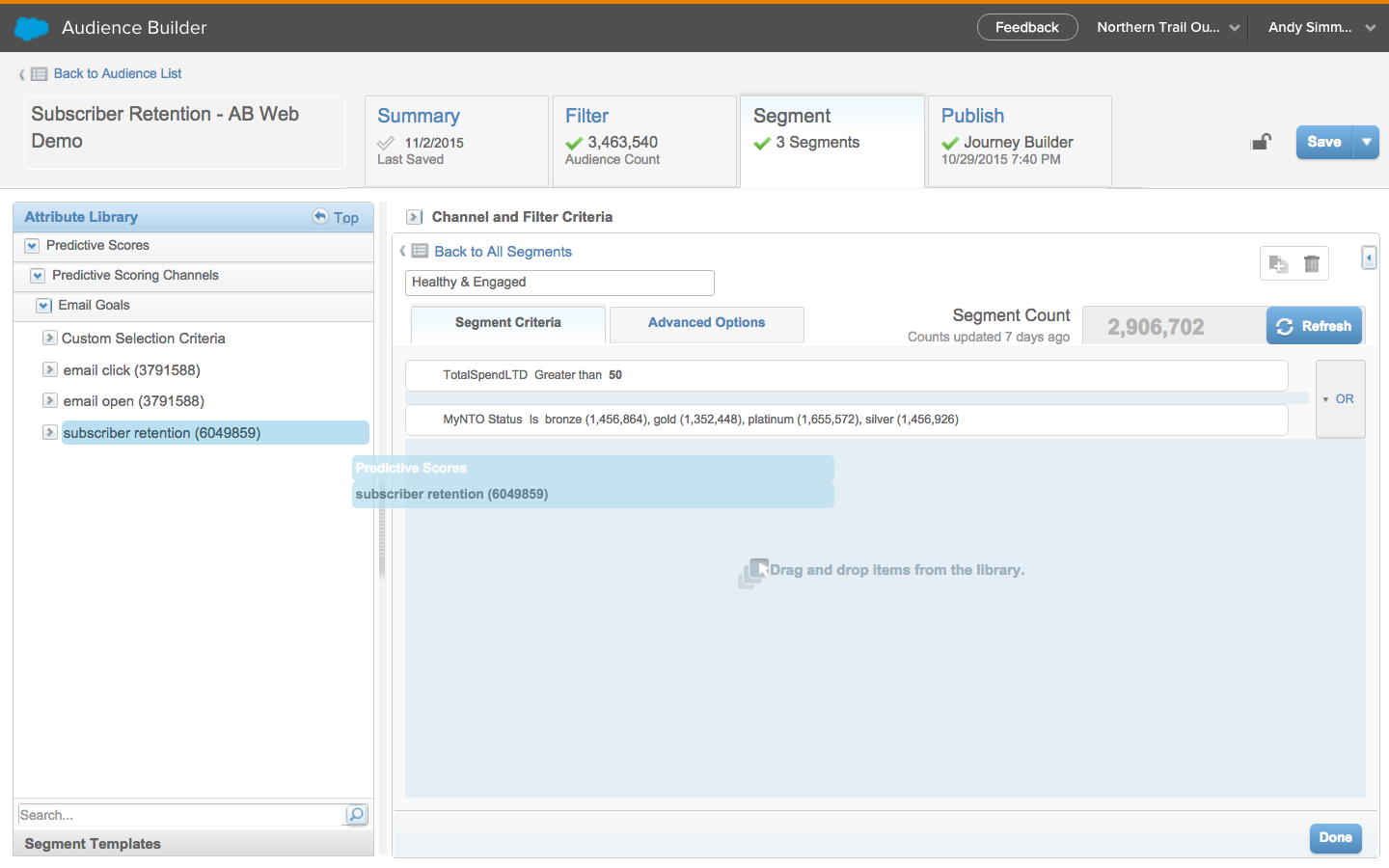Image resolution: width=1389 pixels, height=868 pixels.
Task: Click the Attribute Library heading
Action: click(81, 217)
